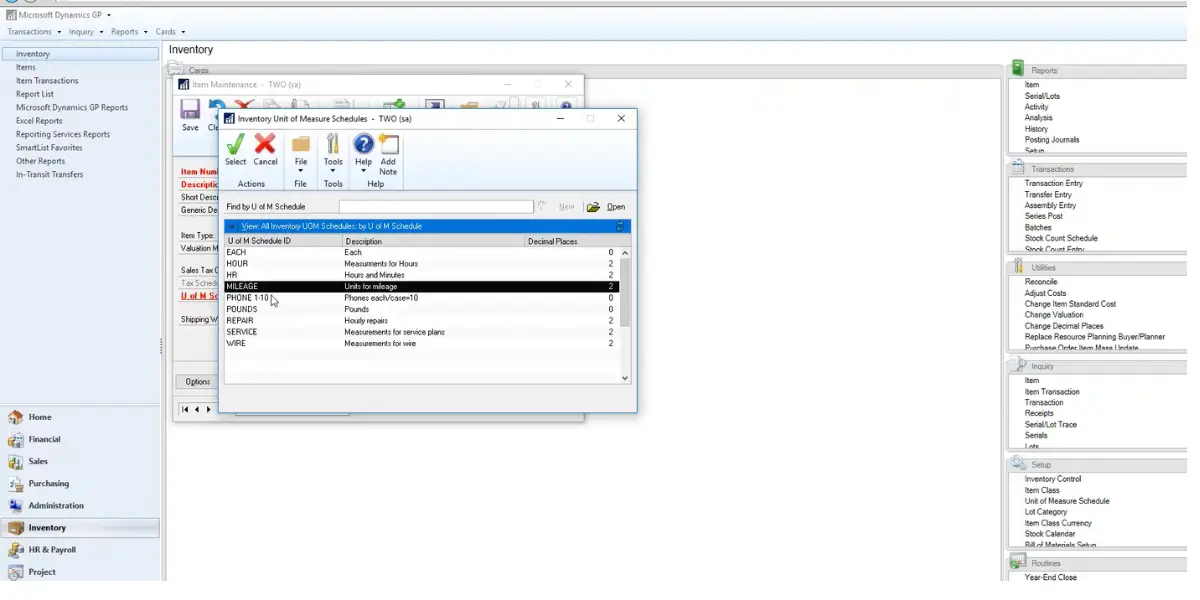Click the HR & Payroll navigation icon

pos(15,549)
